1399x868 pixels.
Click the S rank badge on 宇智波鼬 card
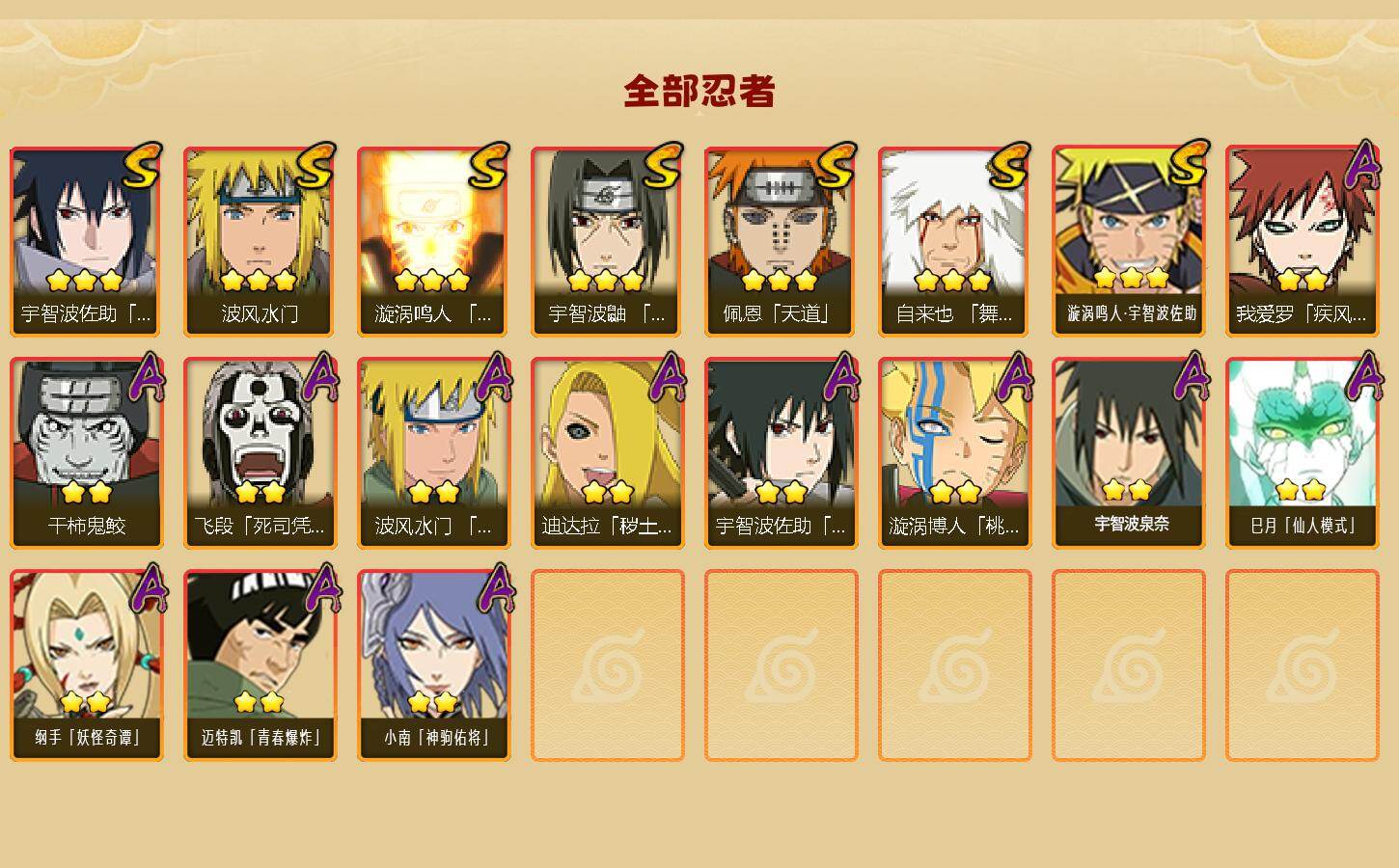tap(664, 166)
